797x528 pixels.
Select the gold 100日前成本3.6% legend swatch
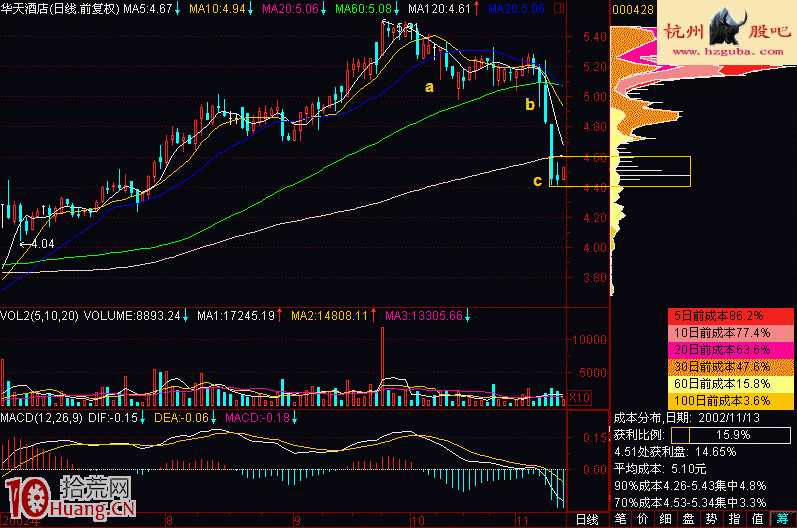pos(731,401)
